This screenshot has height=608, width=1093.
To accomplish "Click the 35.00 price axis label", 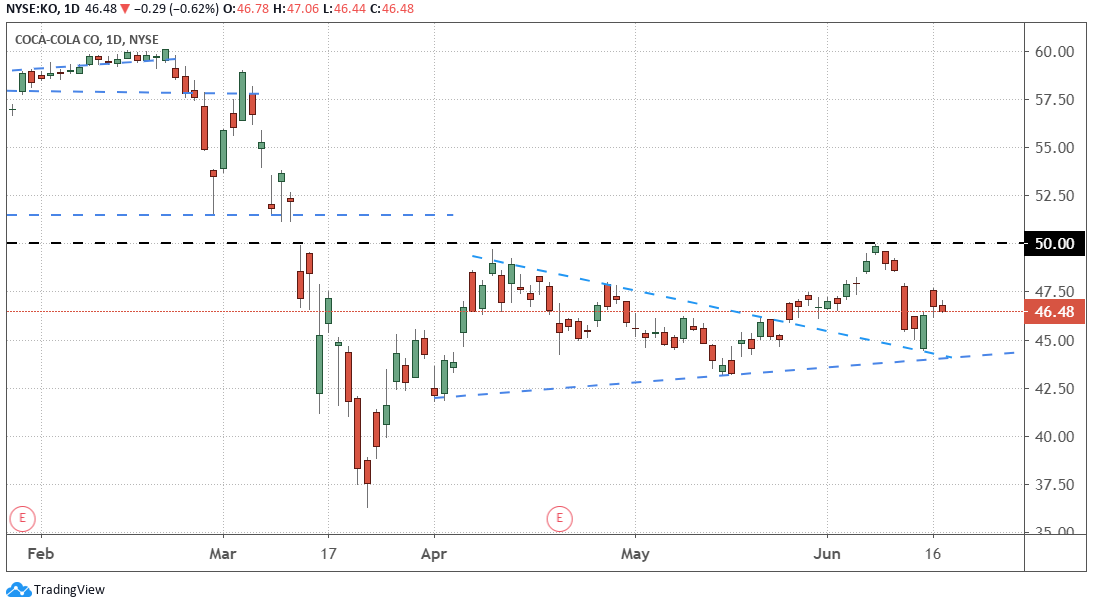I will point(1053,532).
